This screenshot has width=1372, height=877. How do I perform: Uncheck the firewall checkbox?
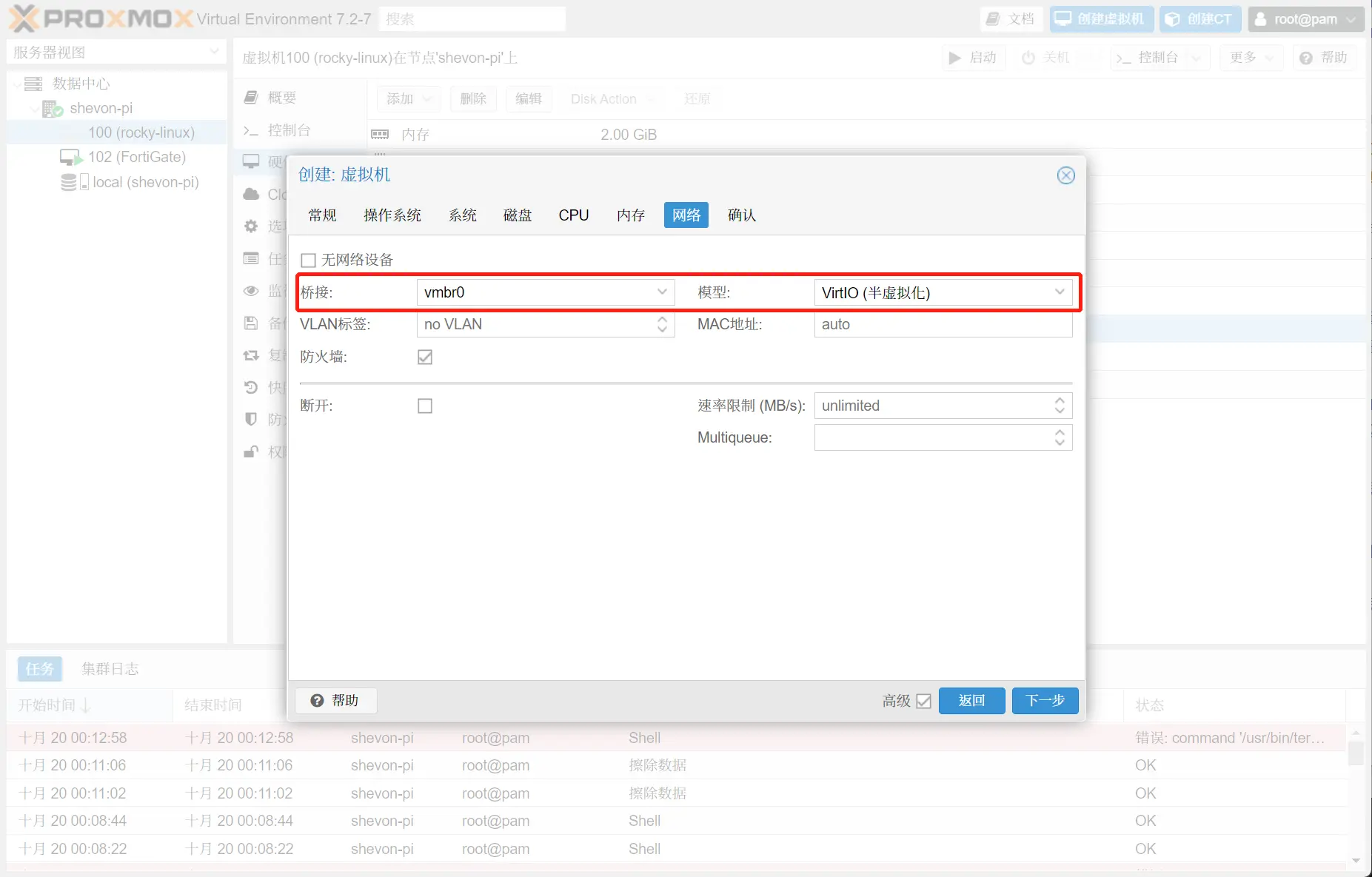[x=424, y=357]
